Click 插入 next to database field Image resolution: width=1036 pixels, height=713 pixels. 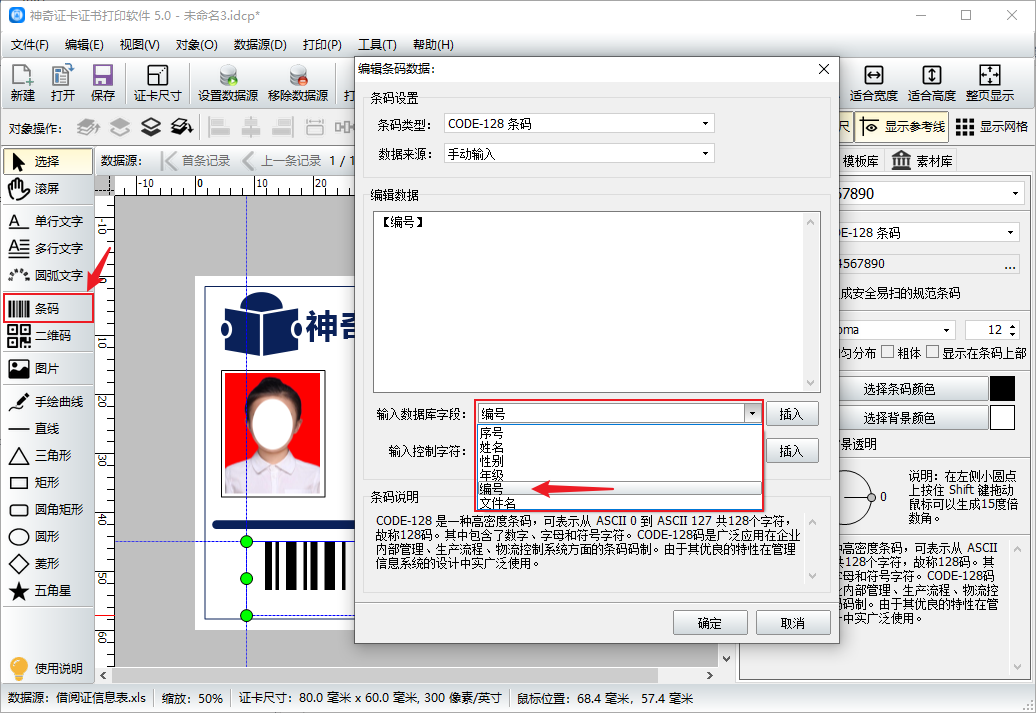791,413
